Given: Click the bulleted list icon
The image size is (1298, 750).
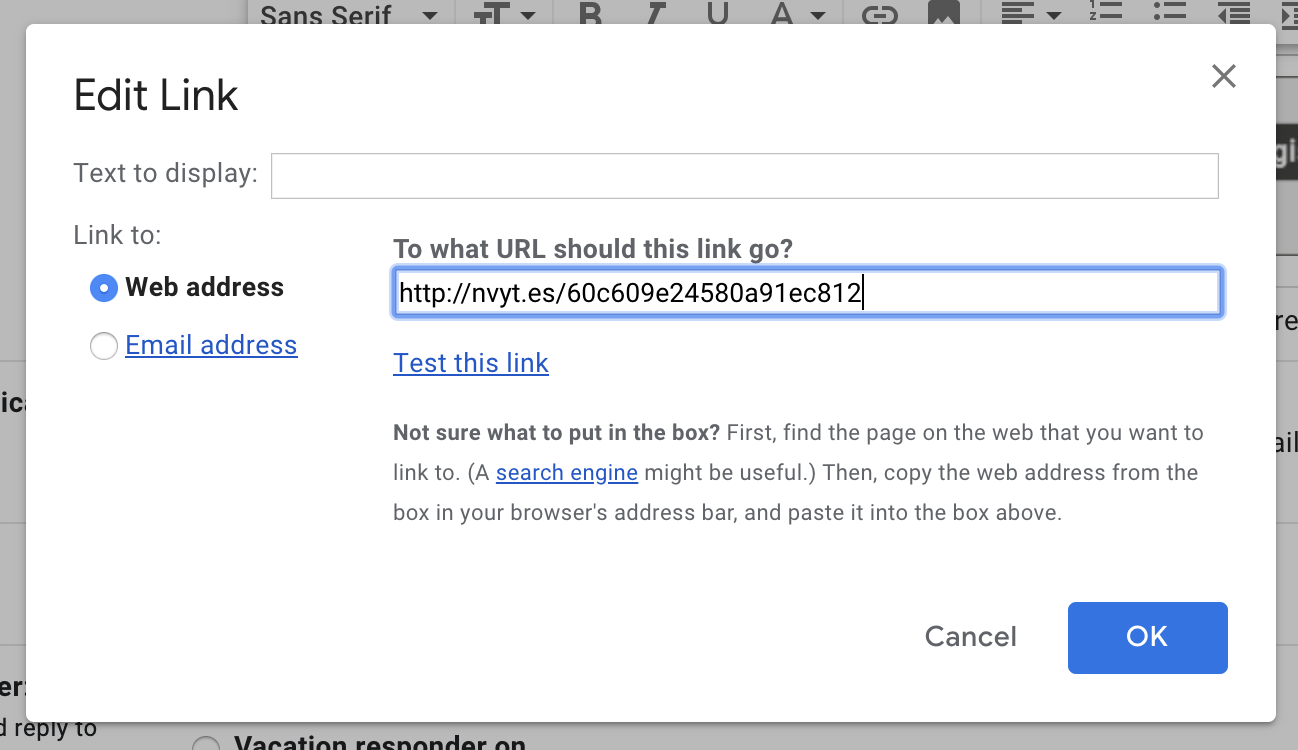Looking at the screenshot, I should click(1169, 12).
